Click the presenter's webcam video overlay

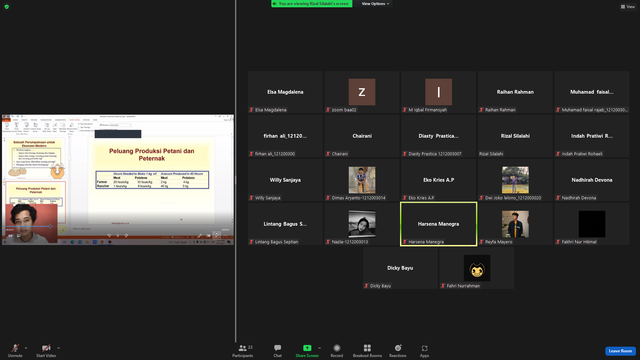[x=31, y=224]
